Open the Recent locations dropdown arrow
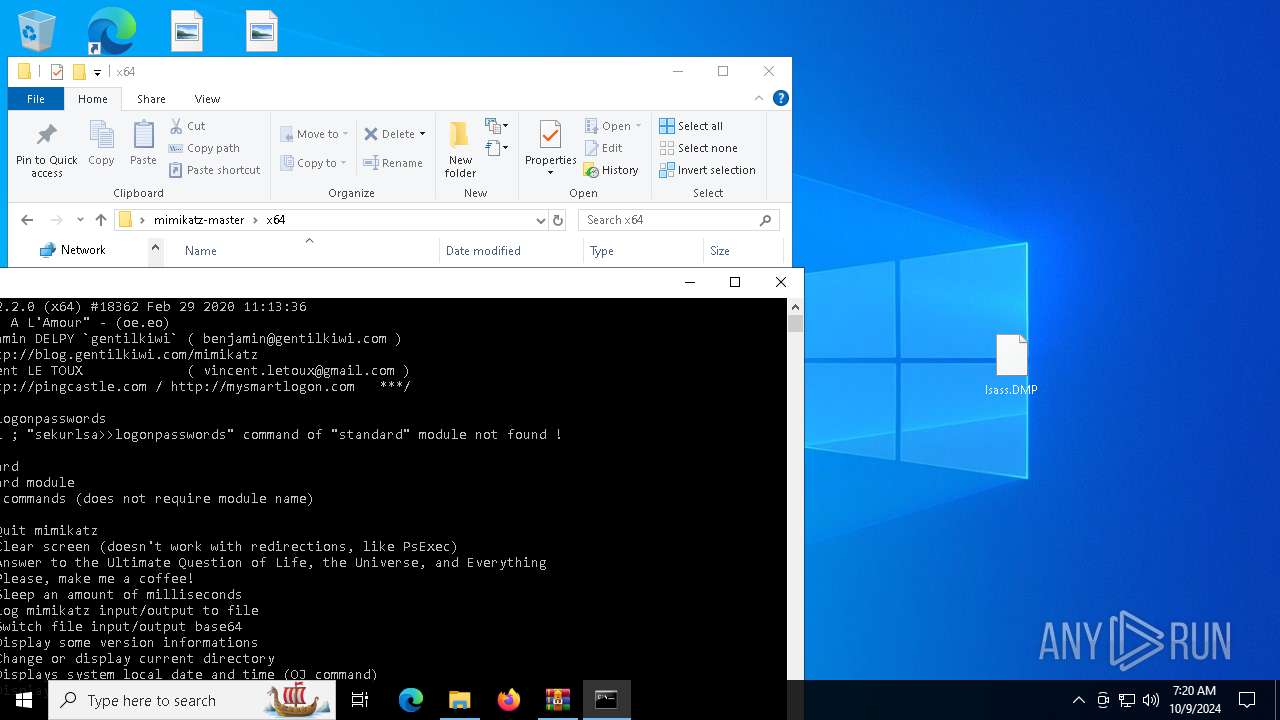Viewport: 1280px width, 720px height. tap(80, 220)
